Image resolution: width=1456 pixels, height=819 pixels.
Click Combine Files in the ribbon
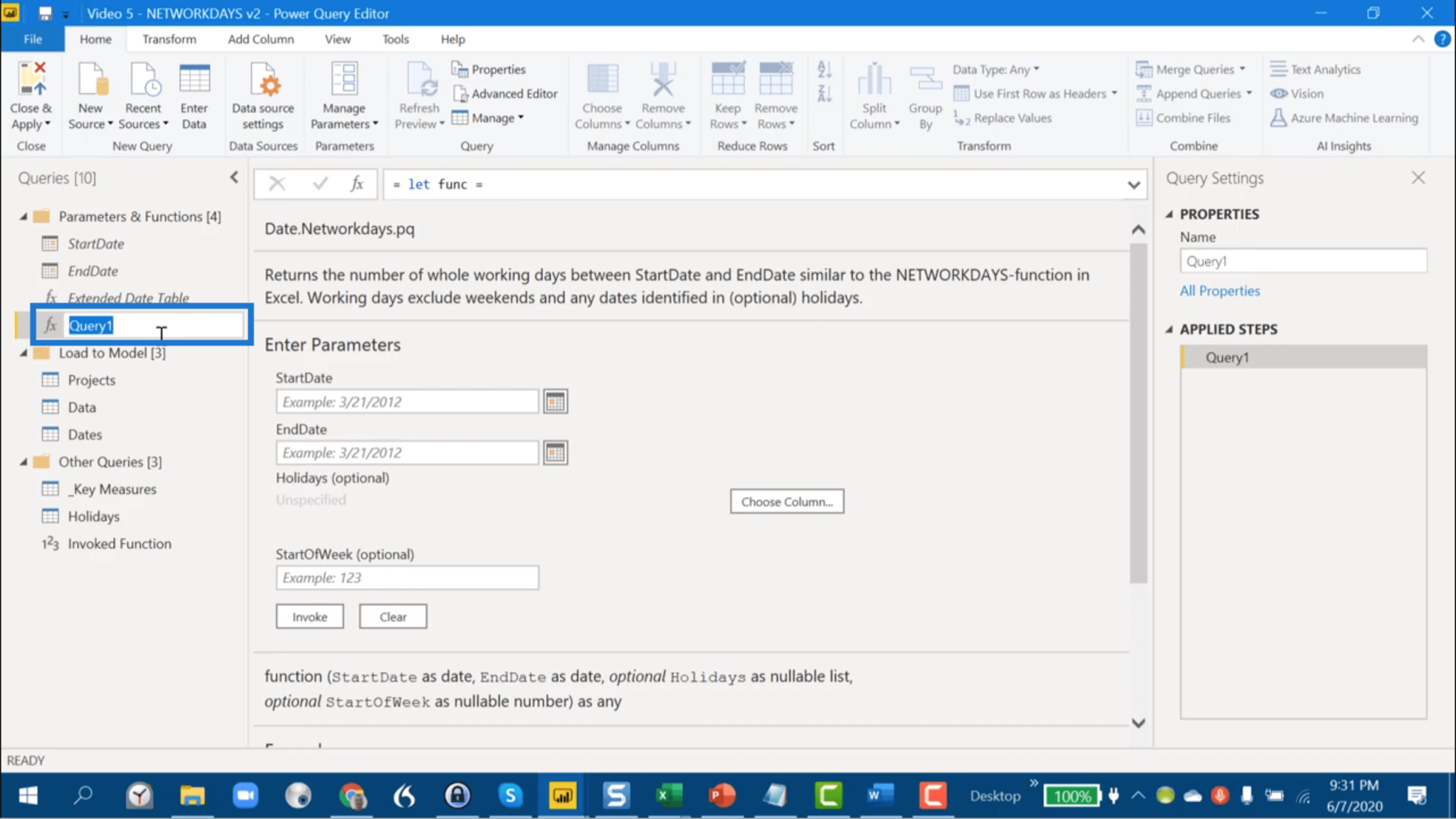point(1183,118)
